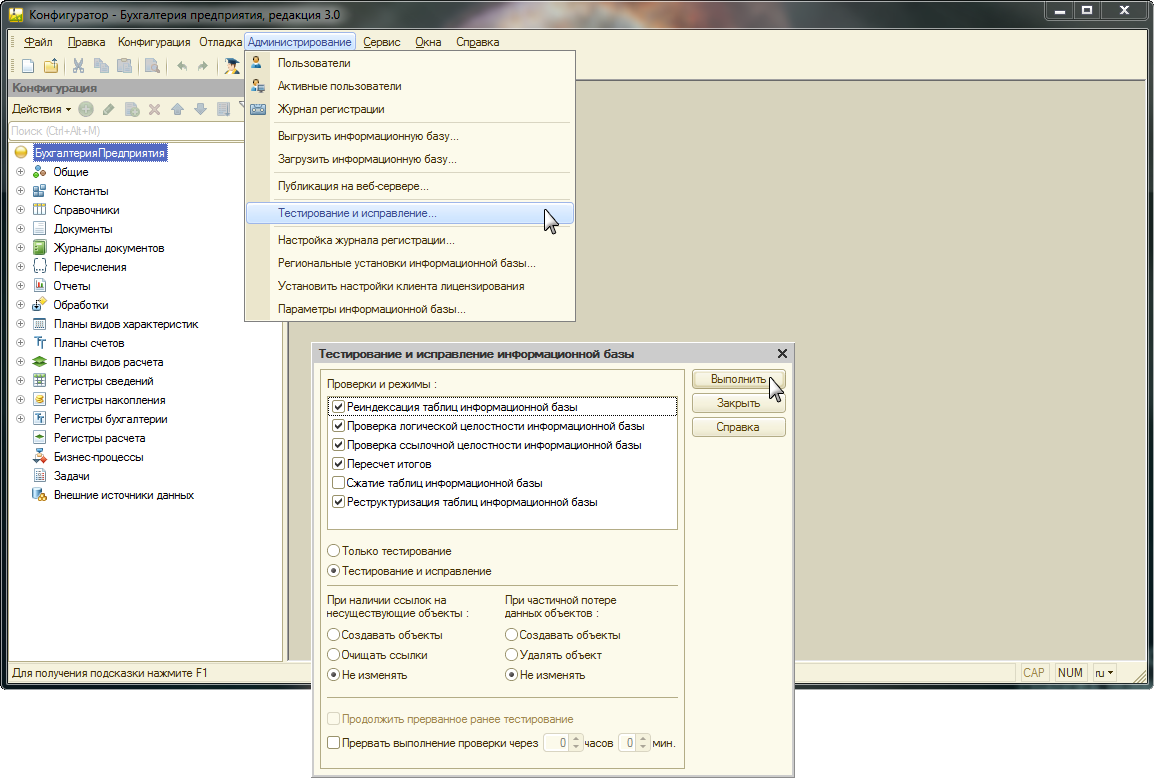This screenshot has height=780, width=1154.
Task: Click the Add by copying icon in Configuration panel
Action: pyautogui.click(x=132, y=110)
